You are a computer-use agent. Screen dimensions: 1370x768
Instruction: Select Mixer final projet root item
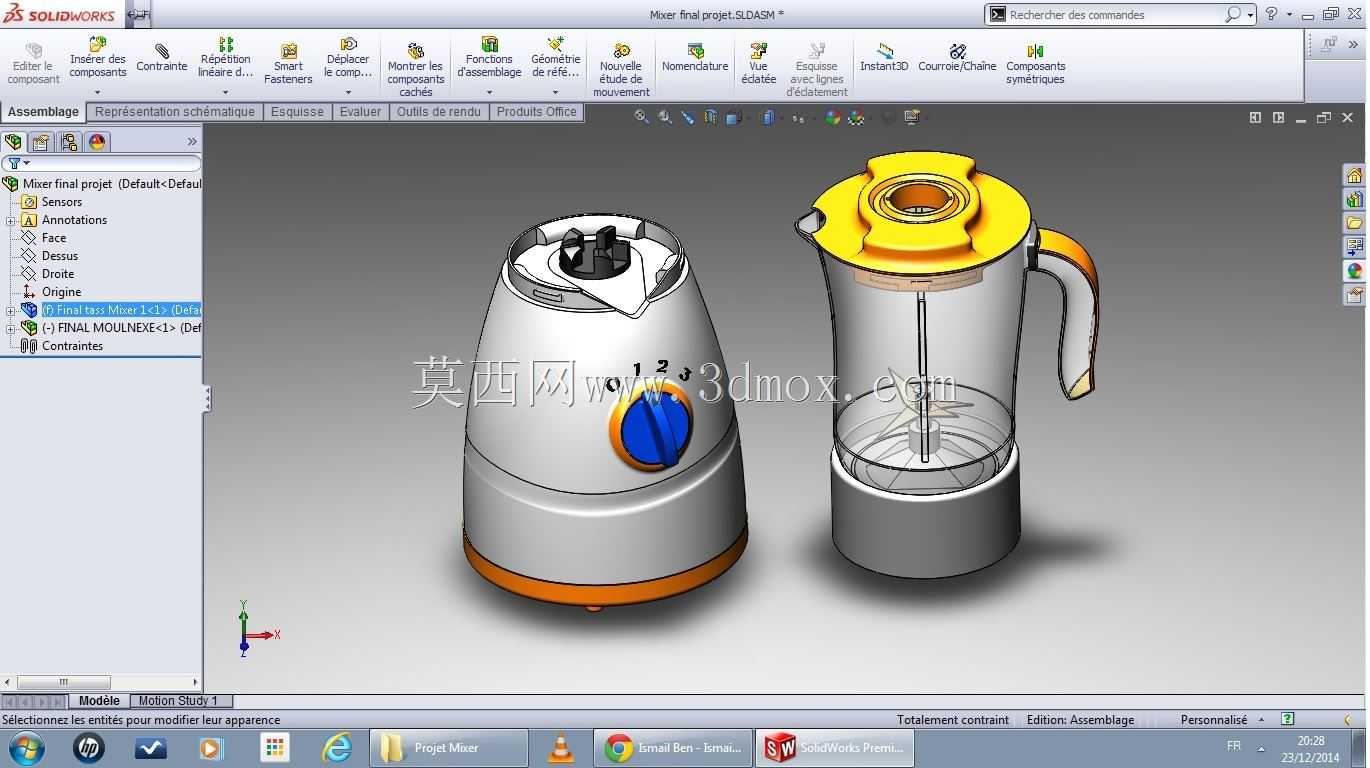coord(102,184)
